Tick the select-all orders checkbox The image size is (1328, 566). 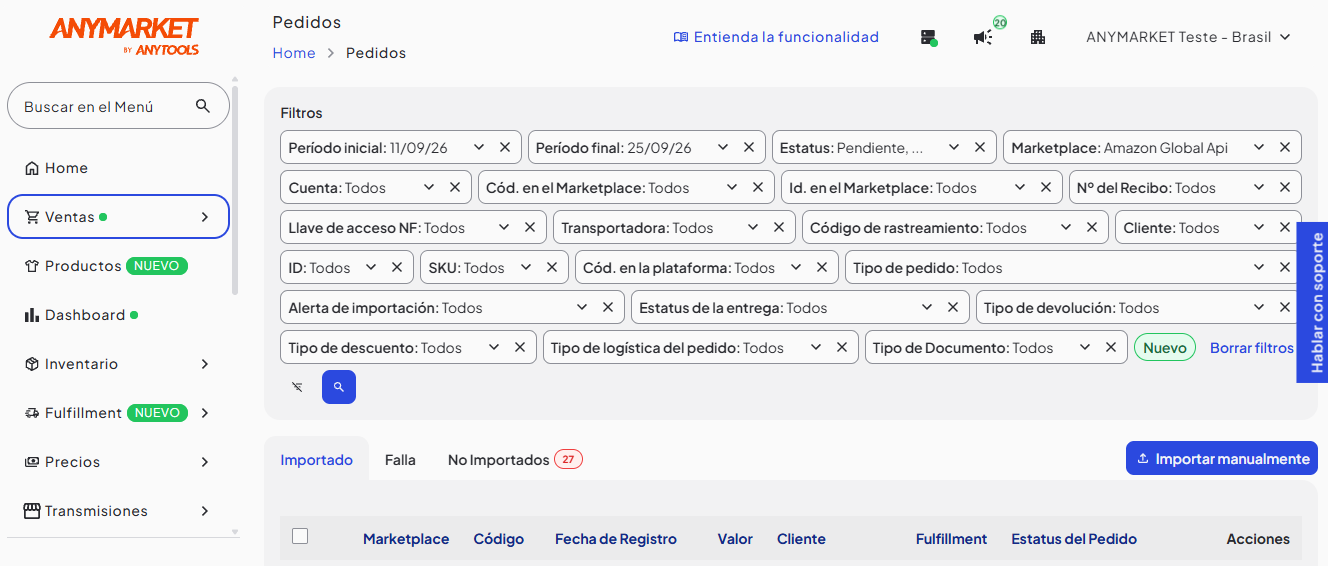point(300,536)
